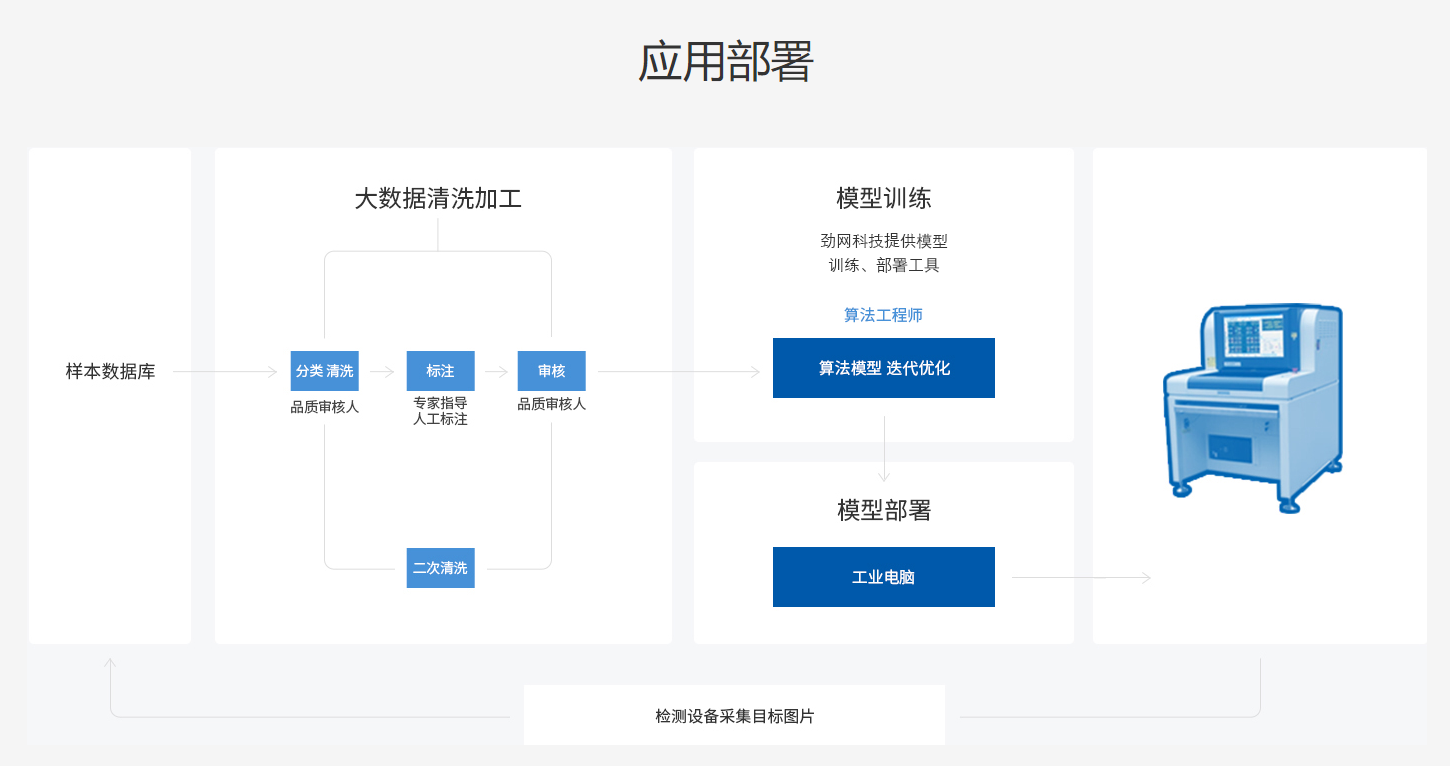Select the 应用部署 page title
This screenshot has width=1450, height=766.
(725, 60)
